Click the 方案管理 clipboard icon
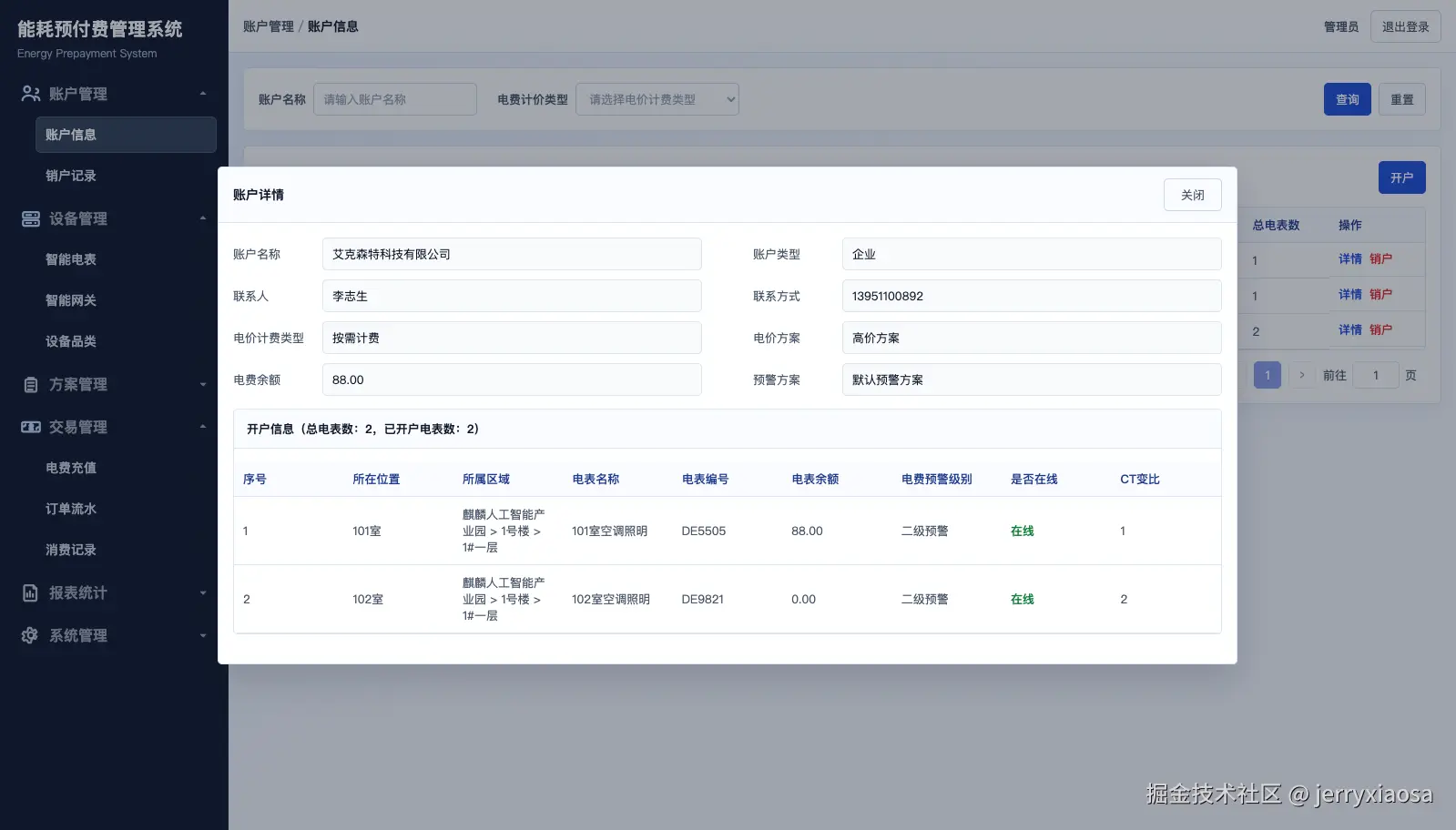The width and height of the screenshot is (1456, 830). point(30,385)
